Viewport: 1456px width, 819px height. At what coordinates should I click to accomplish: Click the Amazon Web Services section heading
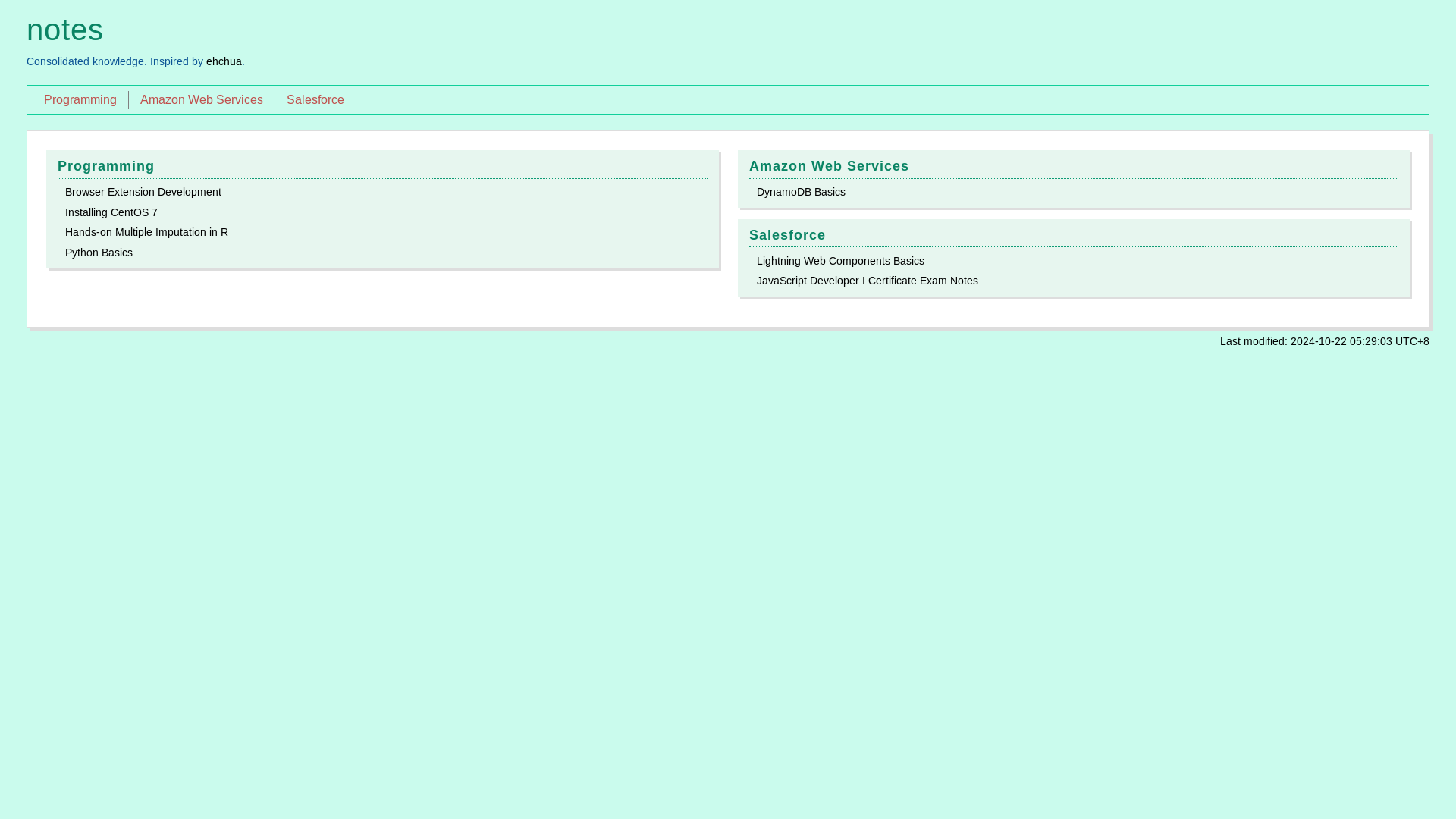pos(829,166)
